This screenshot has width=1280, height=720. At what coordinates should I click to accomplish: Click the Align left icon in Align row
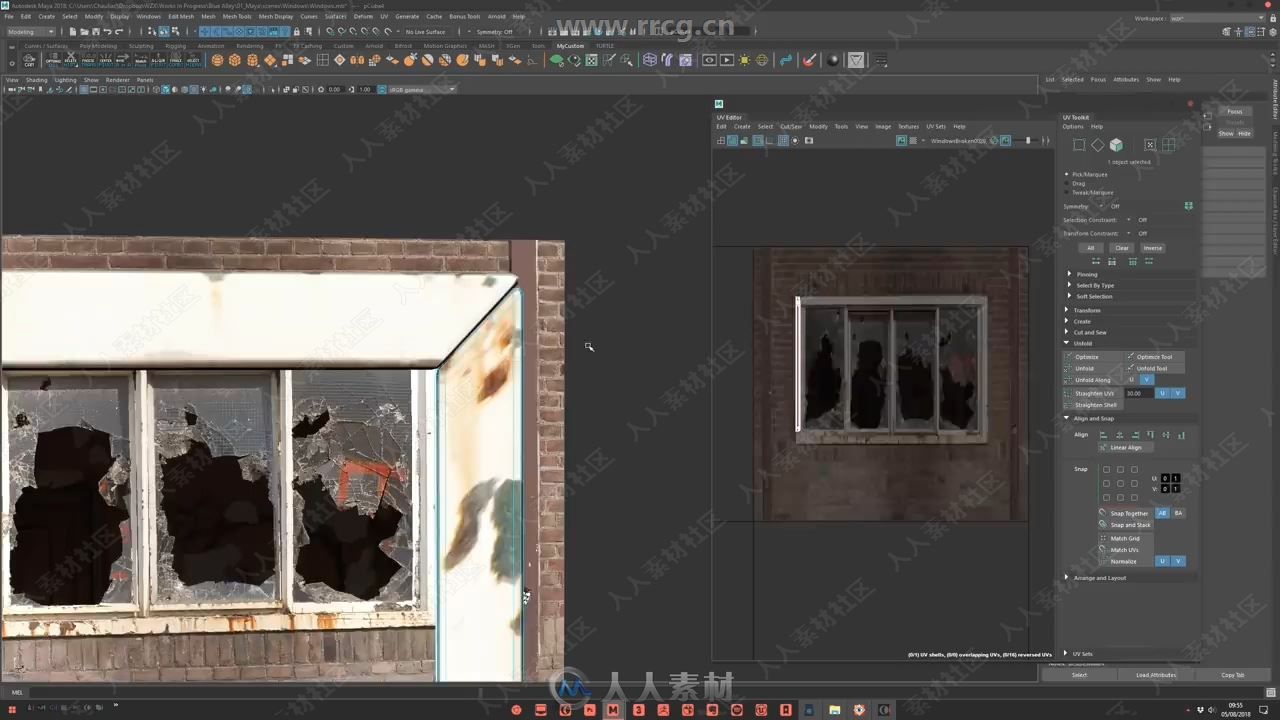click(x=1103, y=435)
